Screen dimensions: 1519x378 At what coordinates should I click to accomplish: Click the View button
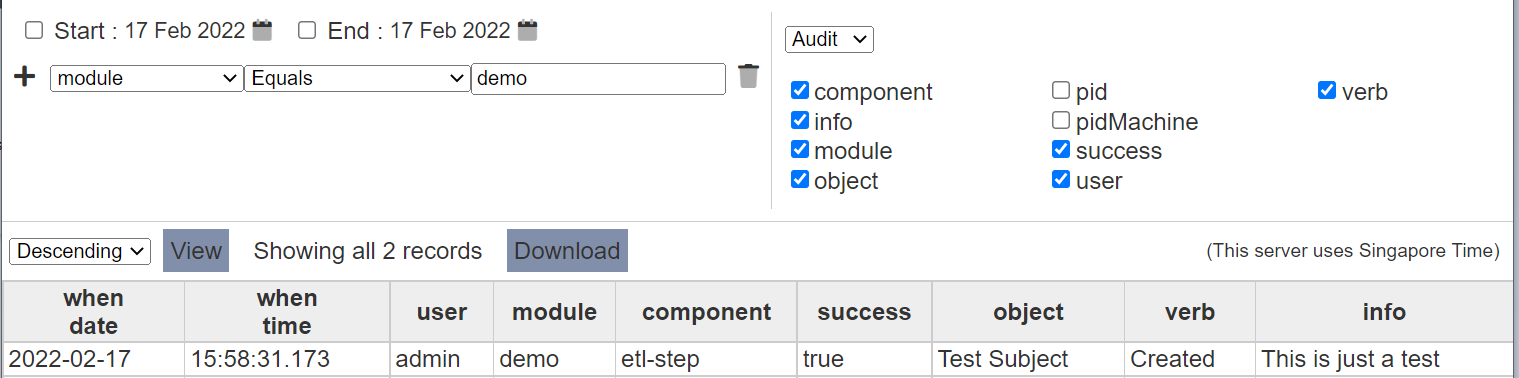point(196,251)
